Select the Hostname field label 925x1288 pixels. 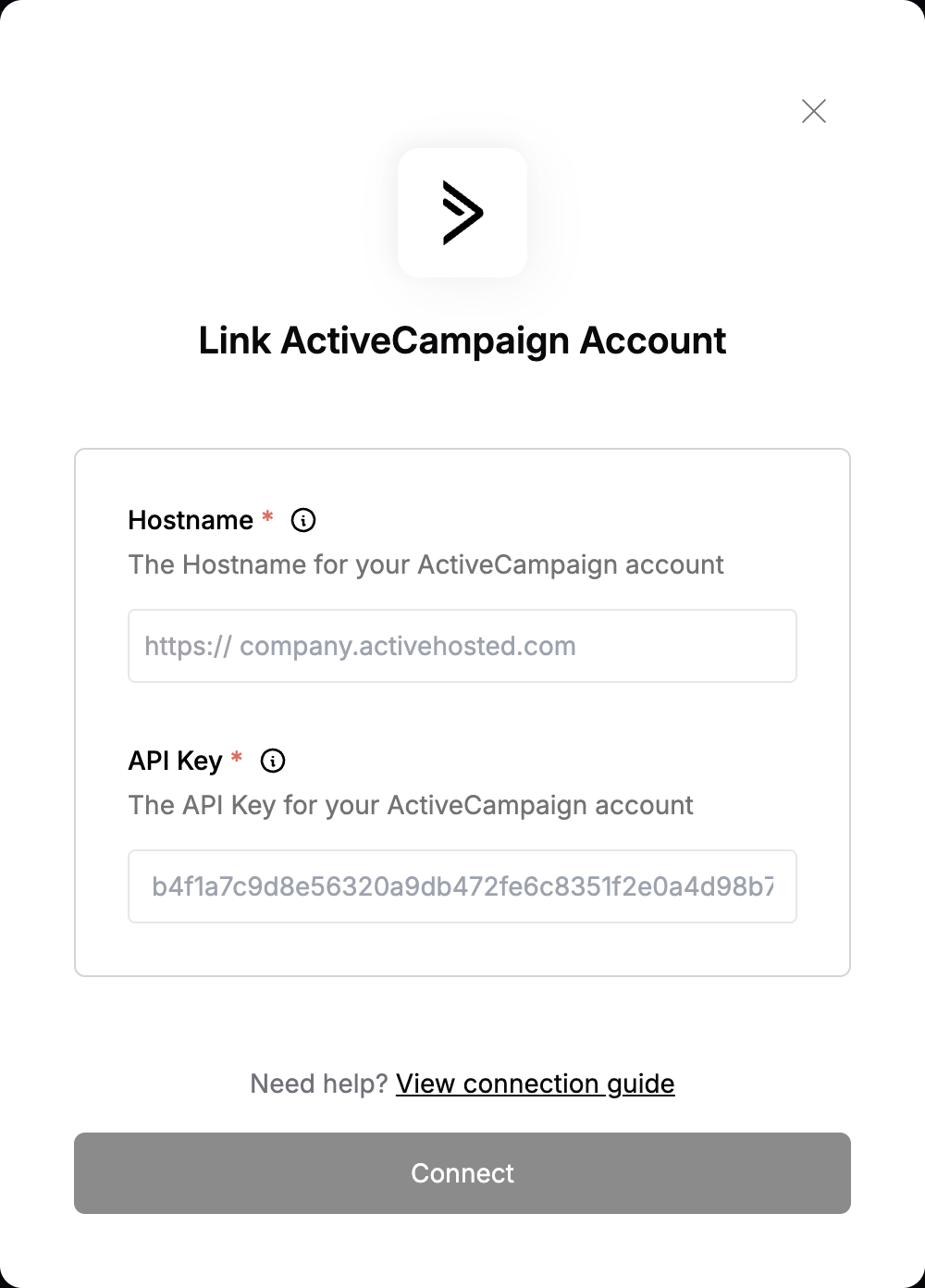pos(191,520)
